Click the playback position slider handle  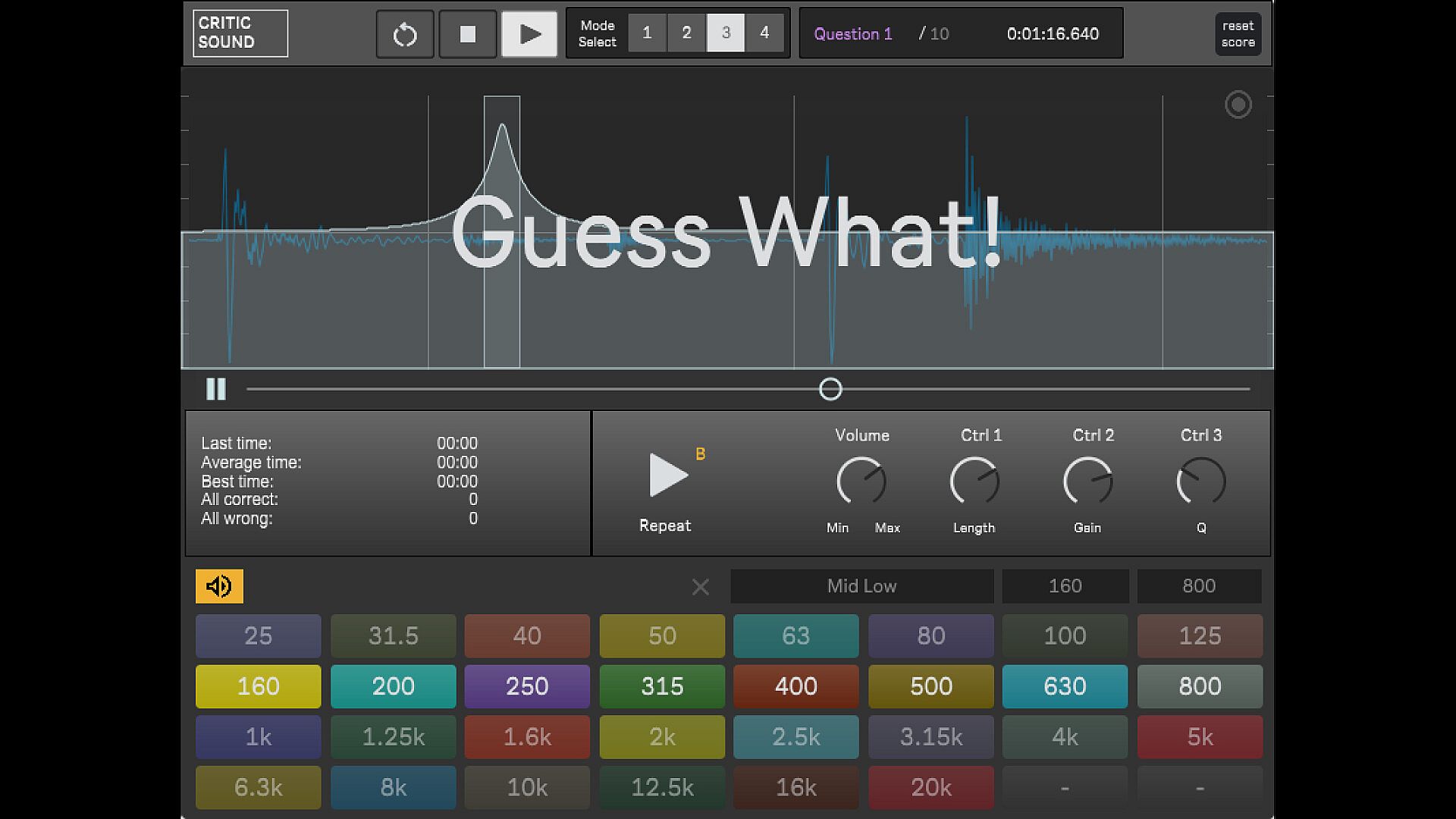(830, 389)
